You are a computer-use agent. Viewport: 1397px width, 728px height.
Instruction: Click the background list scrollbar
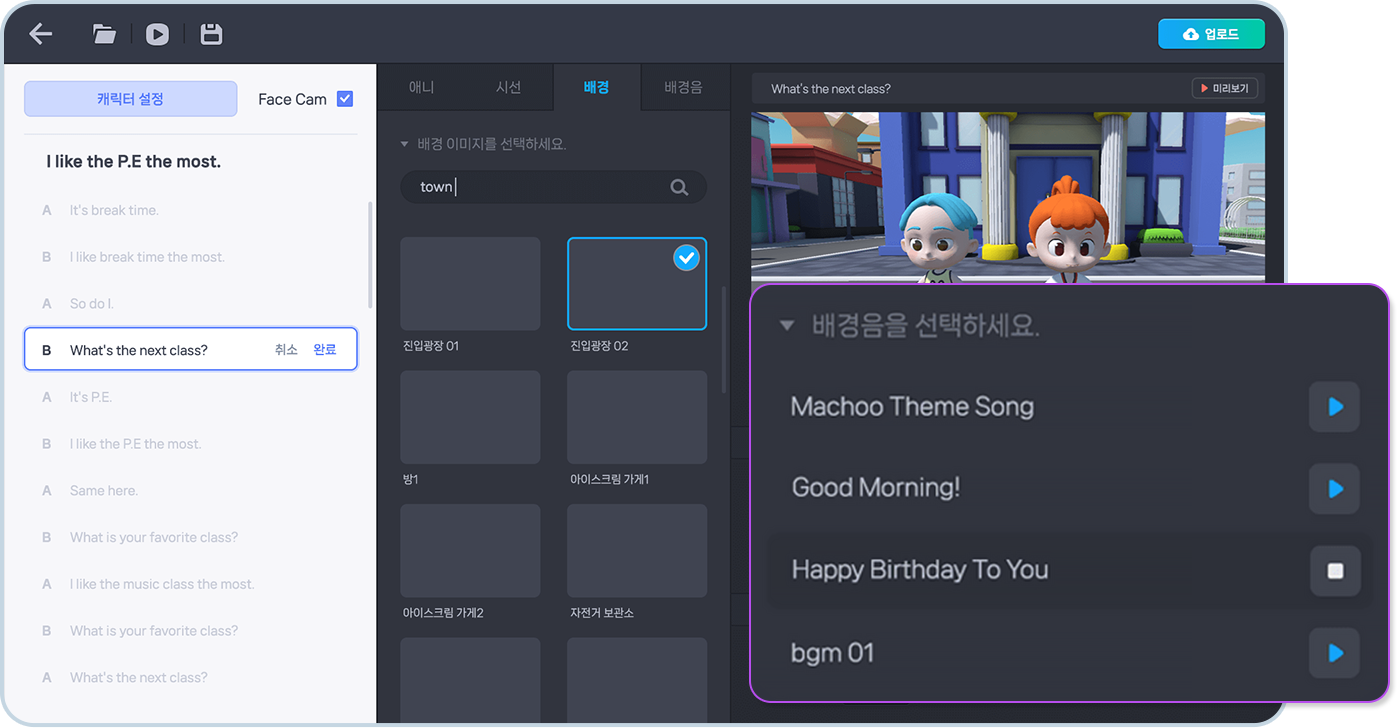pos(725,340)
